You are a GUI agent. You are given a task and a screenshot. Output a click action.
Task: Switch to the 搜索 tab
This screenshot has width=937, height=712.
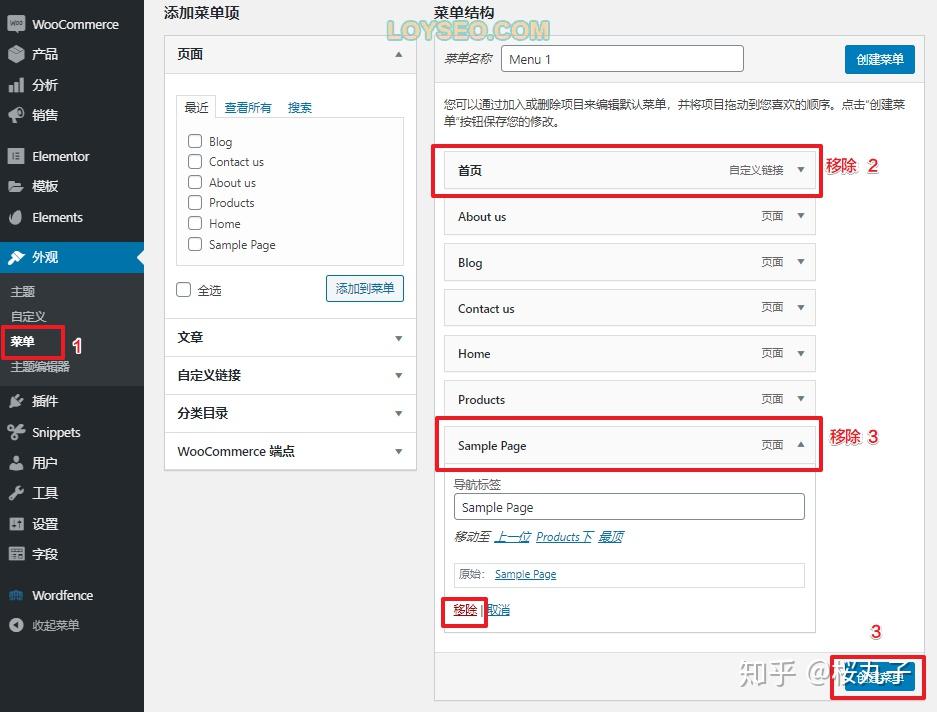click(300, 108)
